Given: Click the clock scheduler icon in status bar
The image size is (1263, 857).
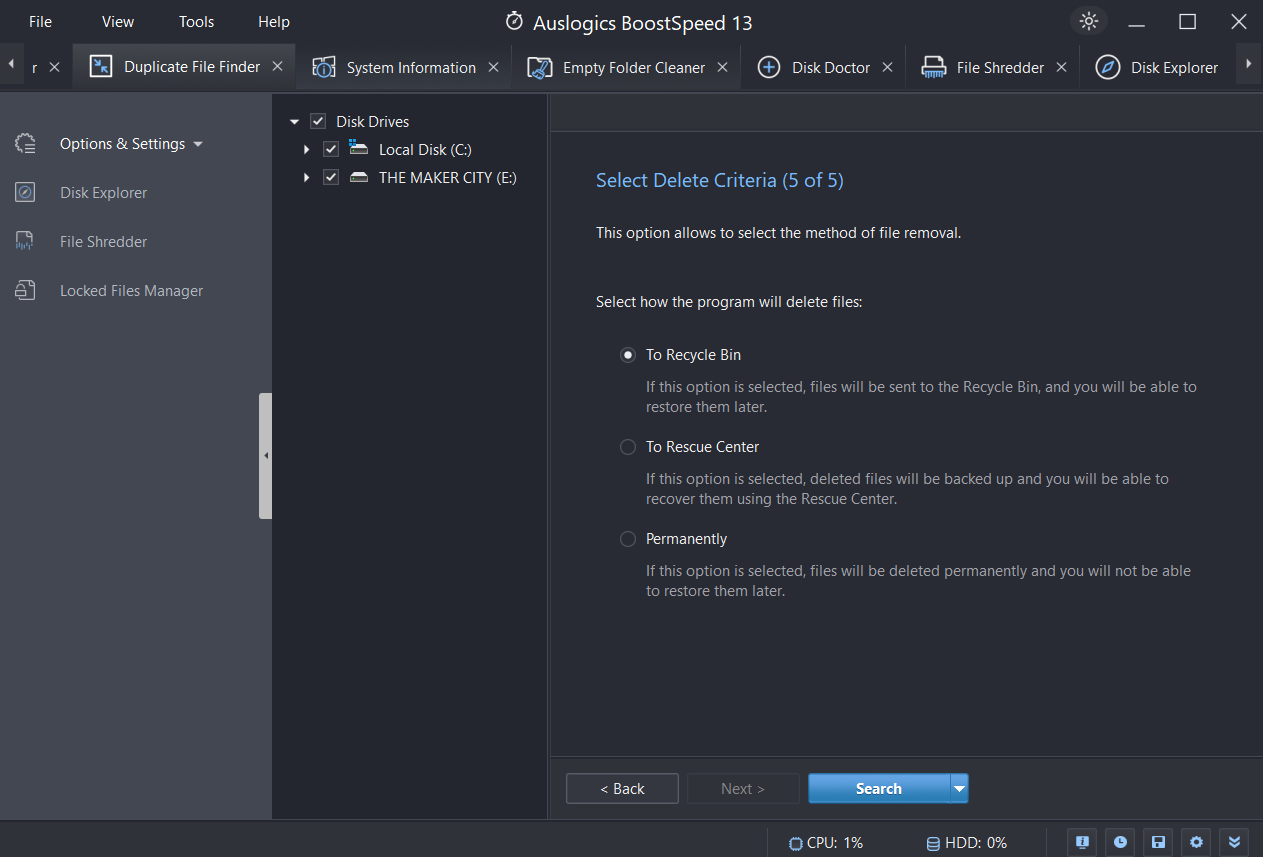Looking at the screenshot, I should click(1121, 842).
